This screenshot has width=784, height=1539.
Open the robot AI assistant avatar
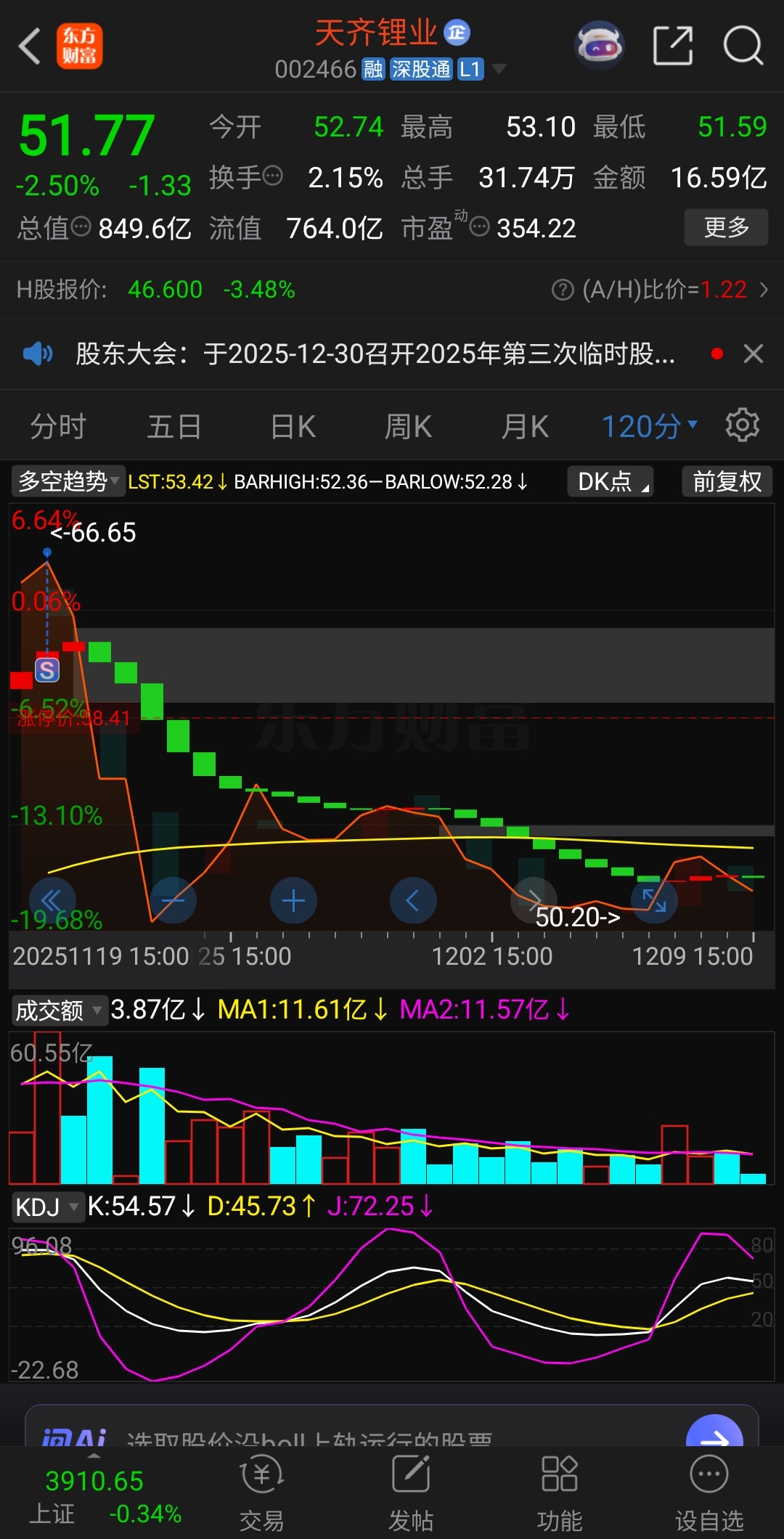pyautogui.click(x=600, y=46)
